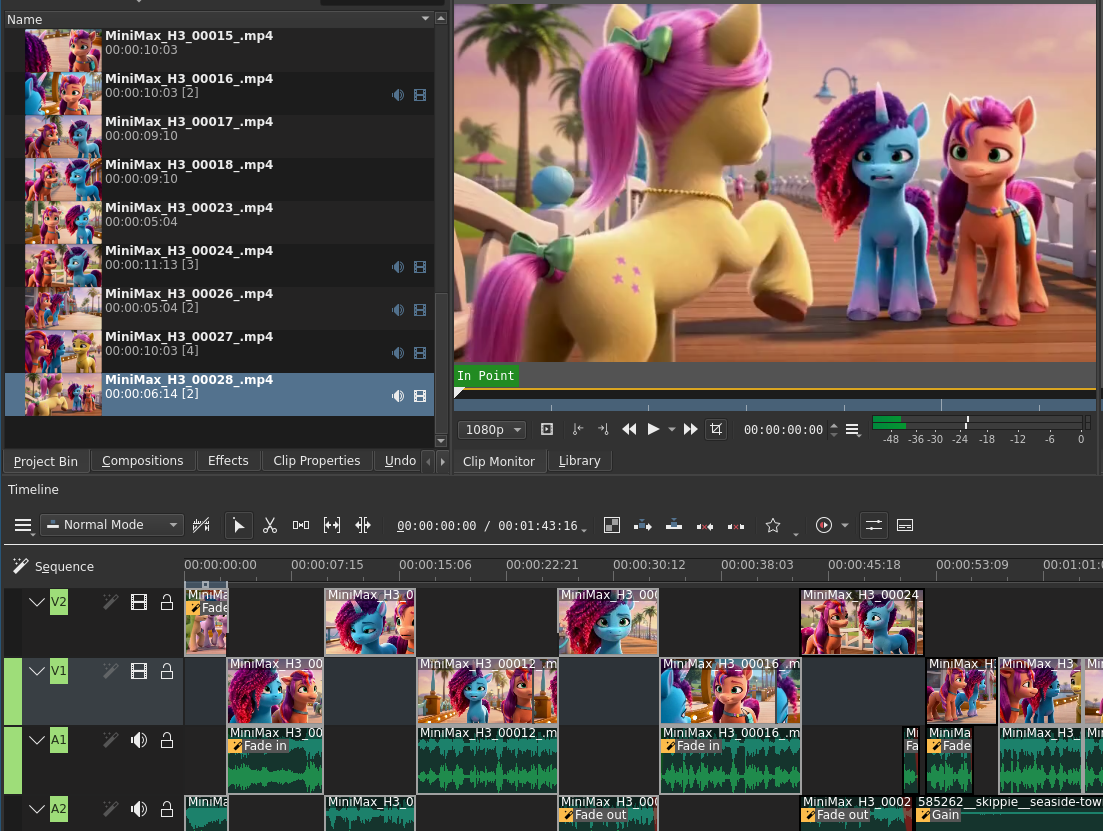Rewind the clip monitor
The width and height of the screenshot is (1103, 831).
click(629, 429)
